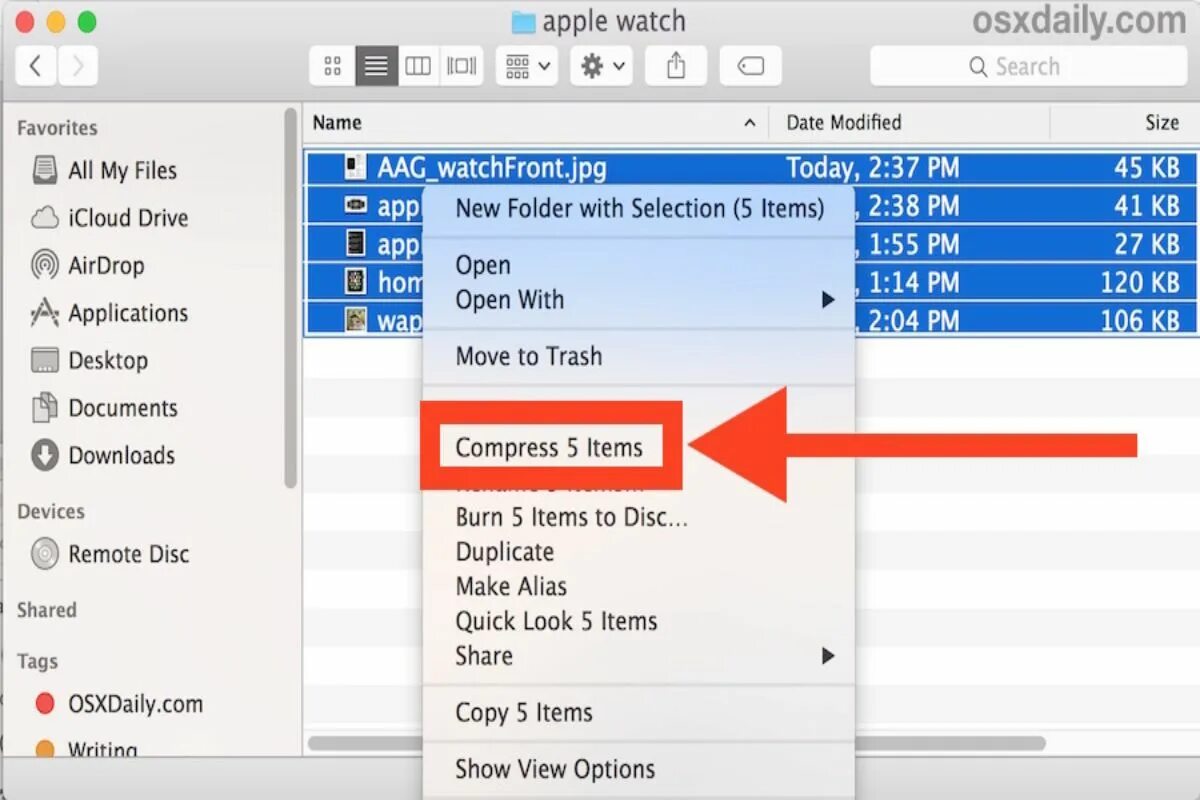This screenshot has height=800, width=1200.
Task: Click the apple watch folder title
Action: point(598,21)
